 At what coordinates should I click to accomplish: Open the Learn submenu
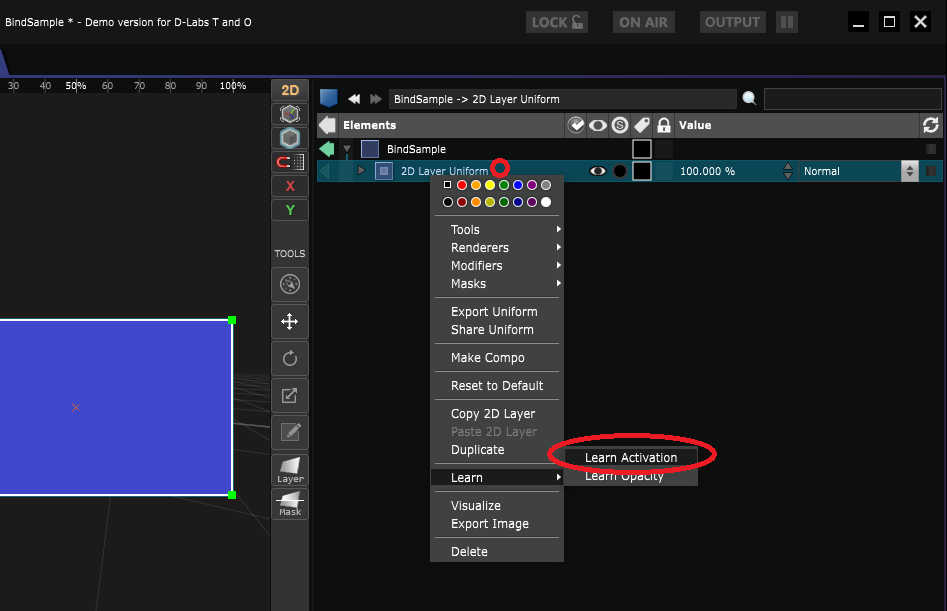pyautogui.click(x=498, y=478)
